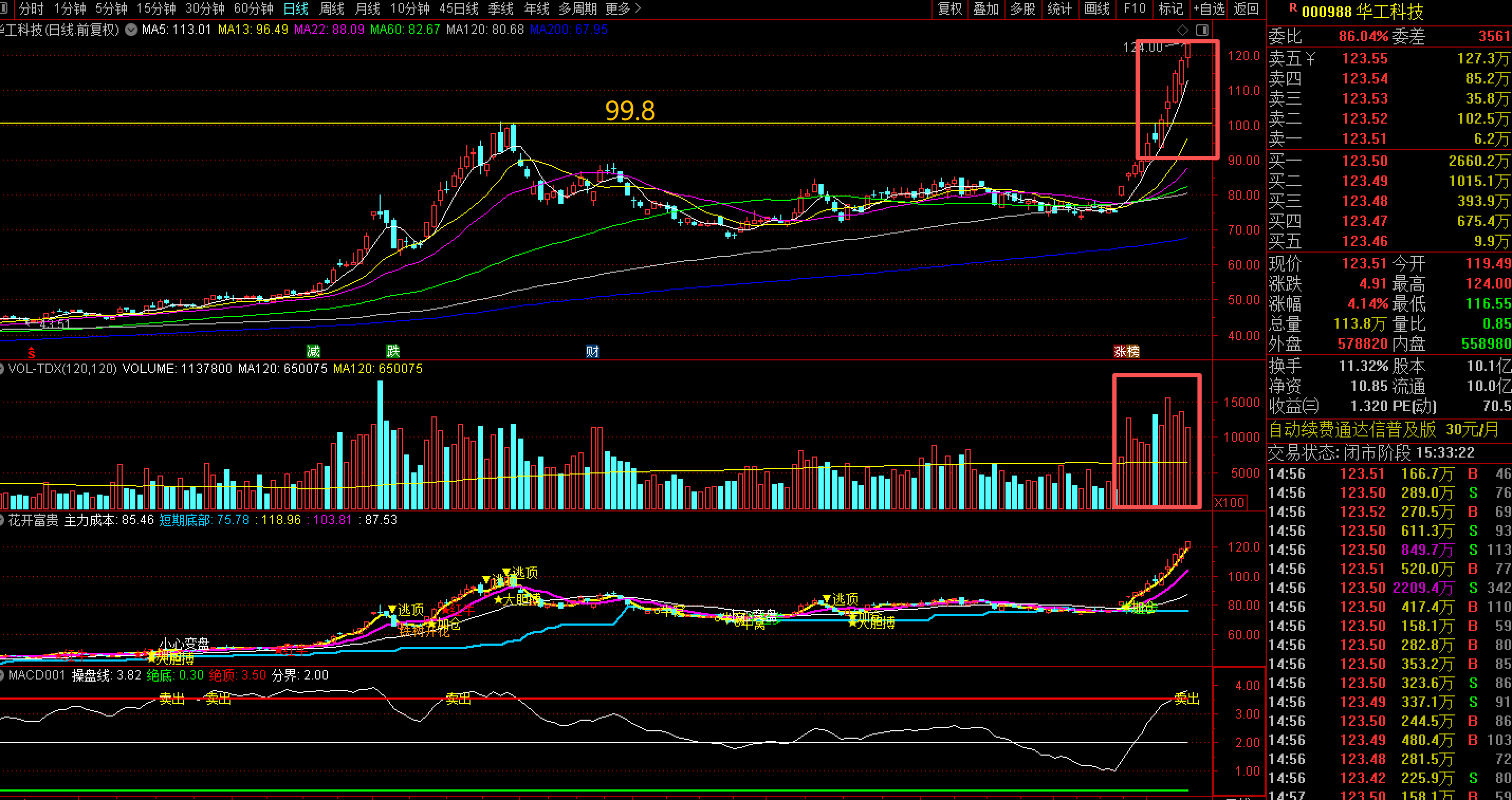Viewport: 1512px width, 800px height.
Task: Toggle the side panel layout icon
Action: 1202,29
